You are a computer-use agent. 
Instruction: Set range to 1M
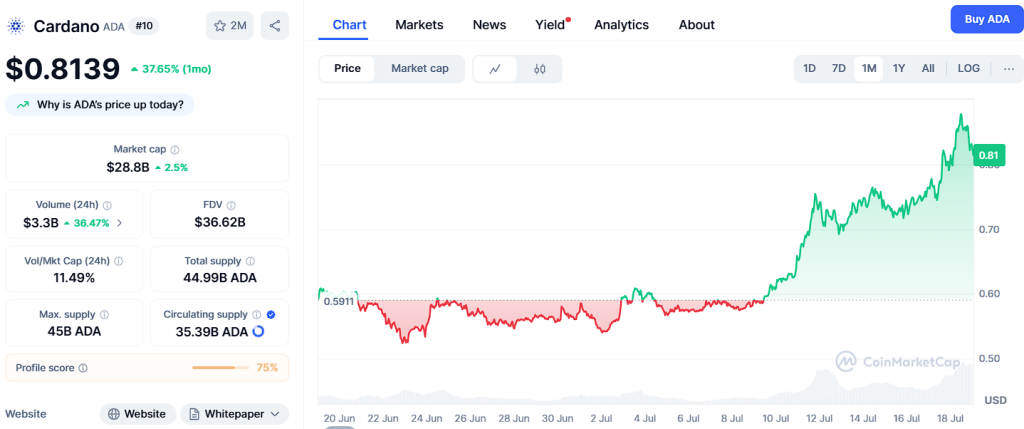pyautogui.click(x=869, y=69)
